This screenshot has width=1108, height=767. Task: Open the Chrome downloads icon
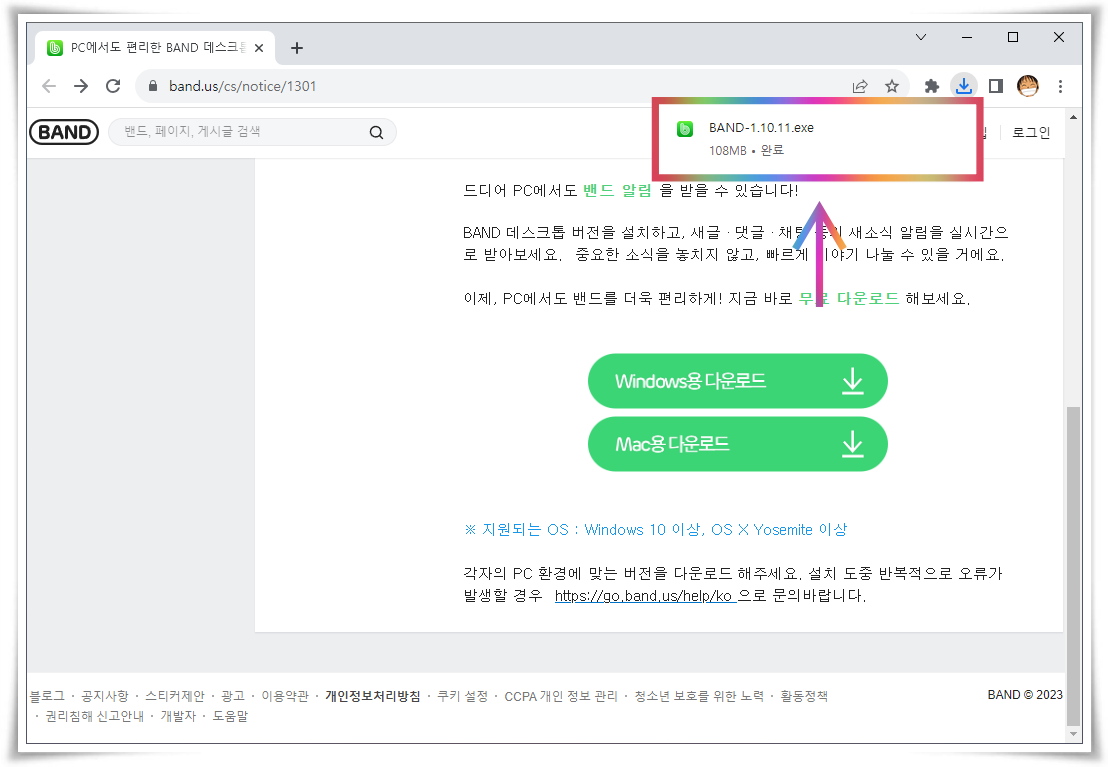tap(964, 86)
